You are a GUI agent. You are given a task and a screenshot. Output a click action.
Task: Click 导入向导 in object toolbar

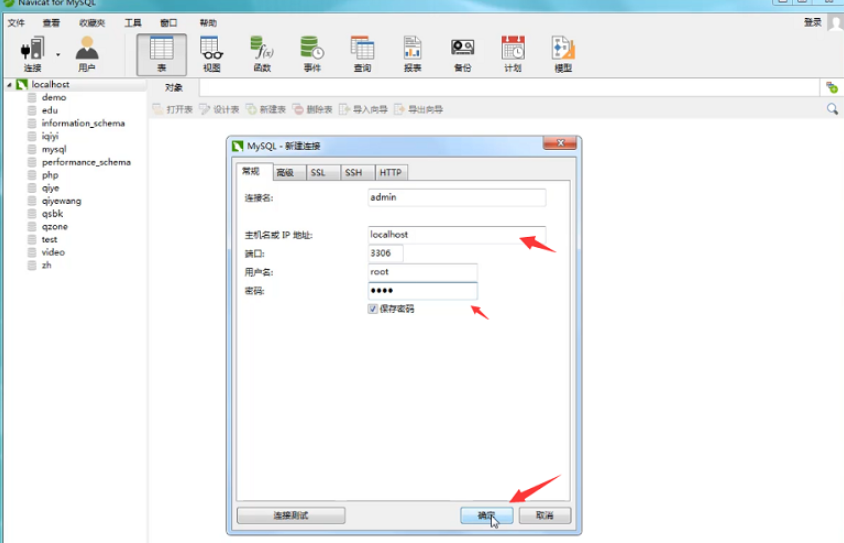[363, 109]
